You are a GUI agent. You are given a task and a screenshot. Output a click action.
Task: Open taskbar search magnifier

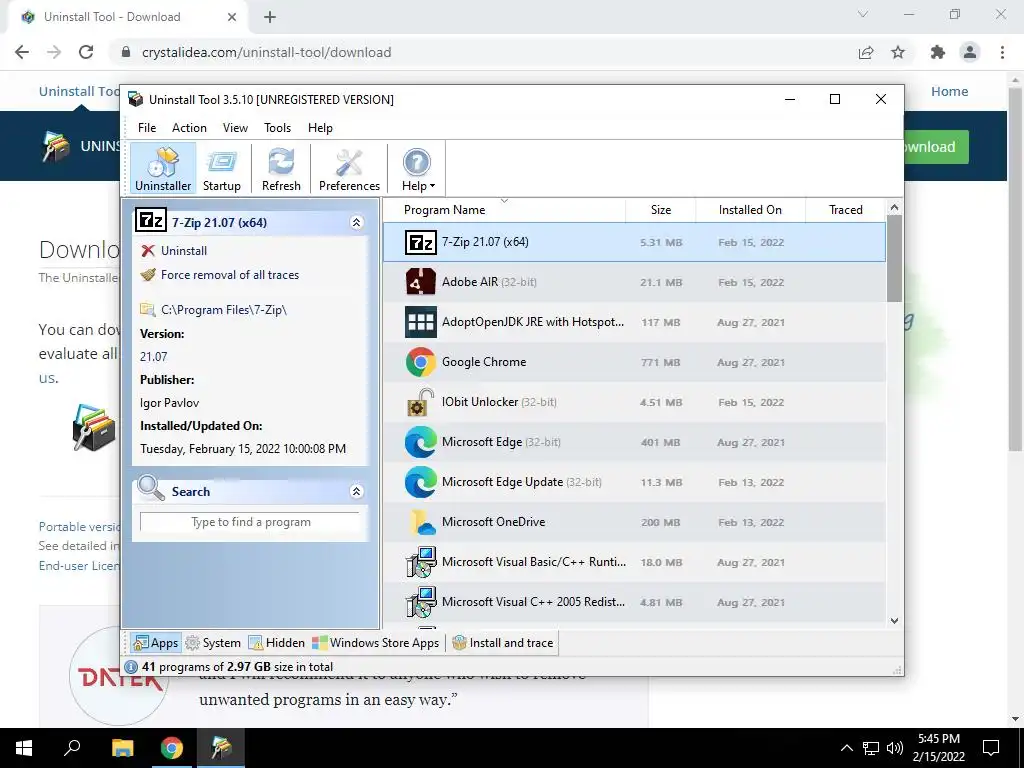[72, 748]
